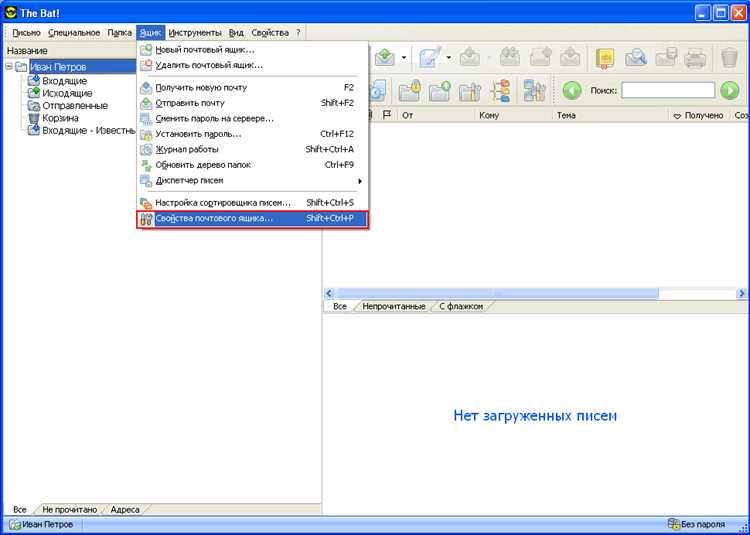Click the greyed-out save message toolbar icon
Image resolution: width=750 pixels, height=535 pixels.
[666, 58]
